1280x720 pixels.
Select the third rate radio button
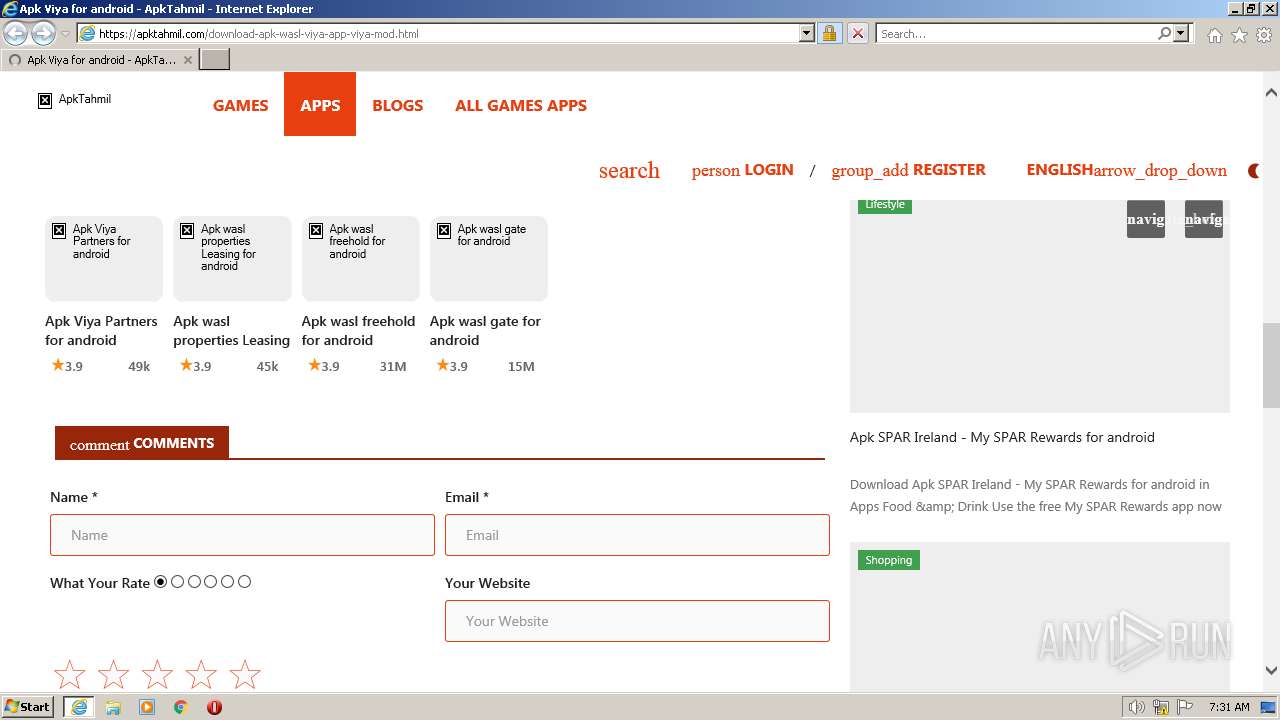[x=194, y=582]
